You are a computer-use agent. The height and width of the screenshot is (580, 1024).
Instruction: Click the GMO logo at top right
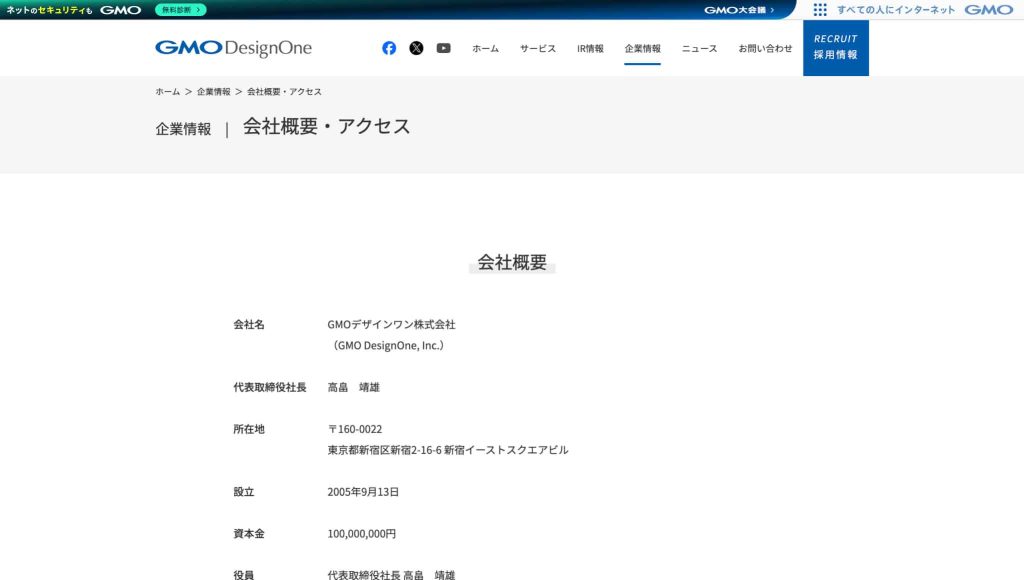click(x=988, y=10)
